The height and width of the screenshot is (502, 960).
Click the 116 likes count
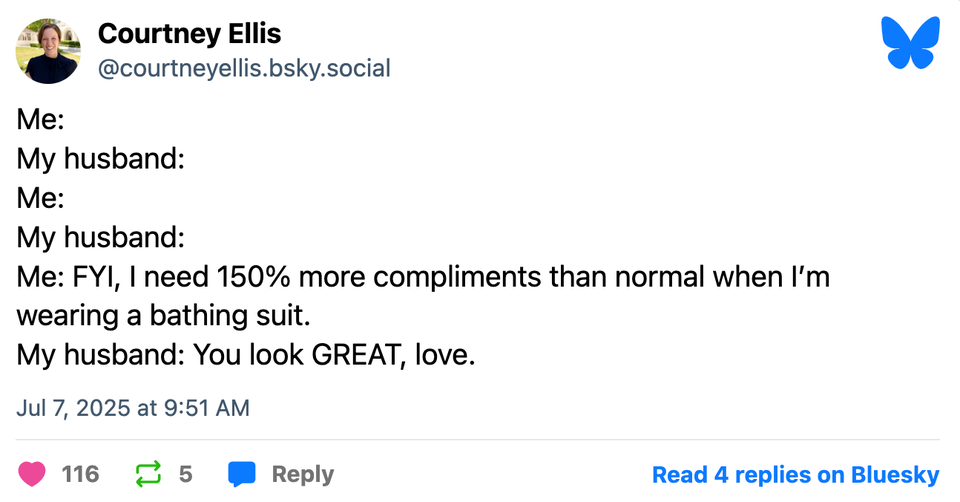click(x=80, y=473)
